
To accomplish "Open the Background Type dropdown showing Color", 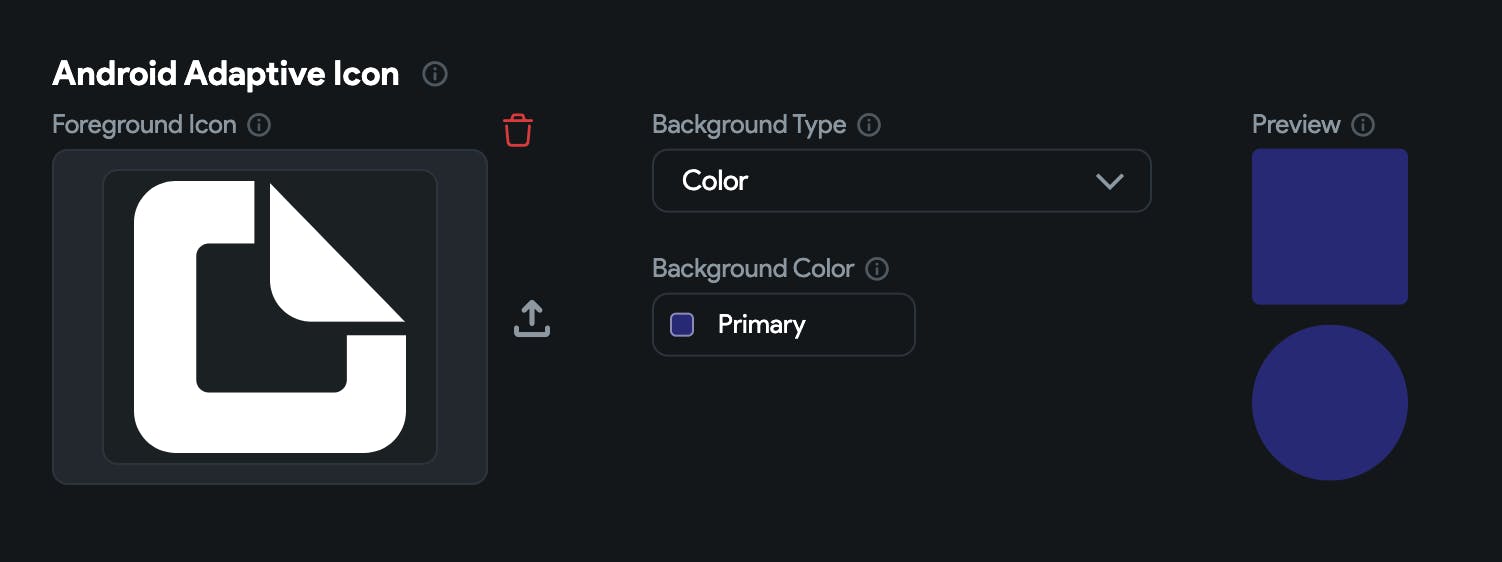I will [x=900, y=181].
